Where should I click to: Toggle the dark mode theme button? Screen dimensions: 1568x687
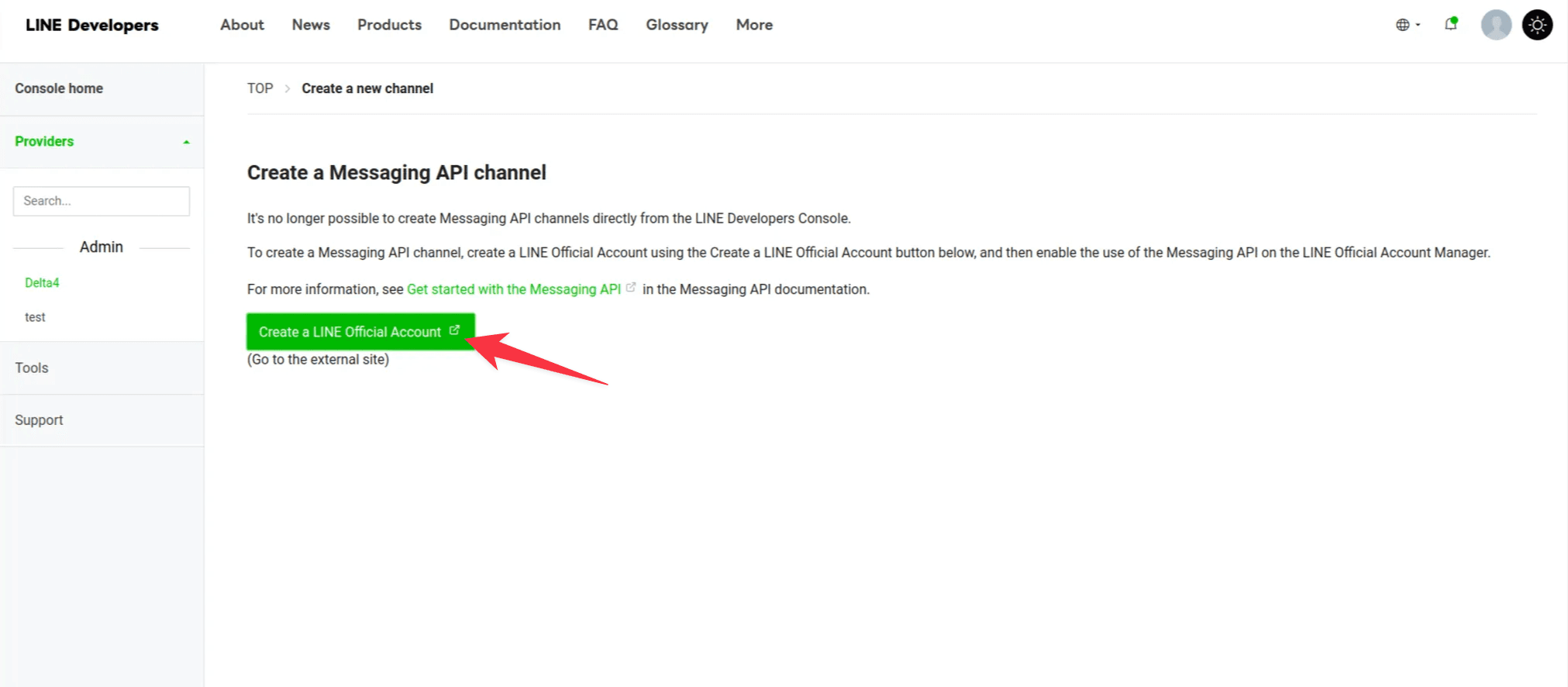pyautogui.click(x=1537, y=25)
